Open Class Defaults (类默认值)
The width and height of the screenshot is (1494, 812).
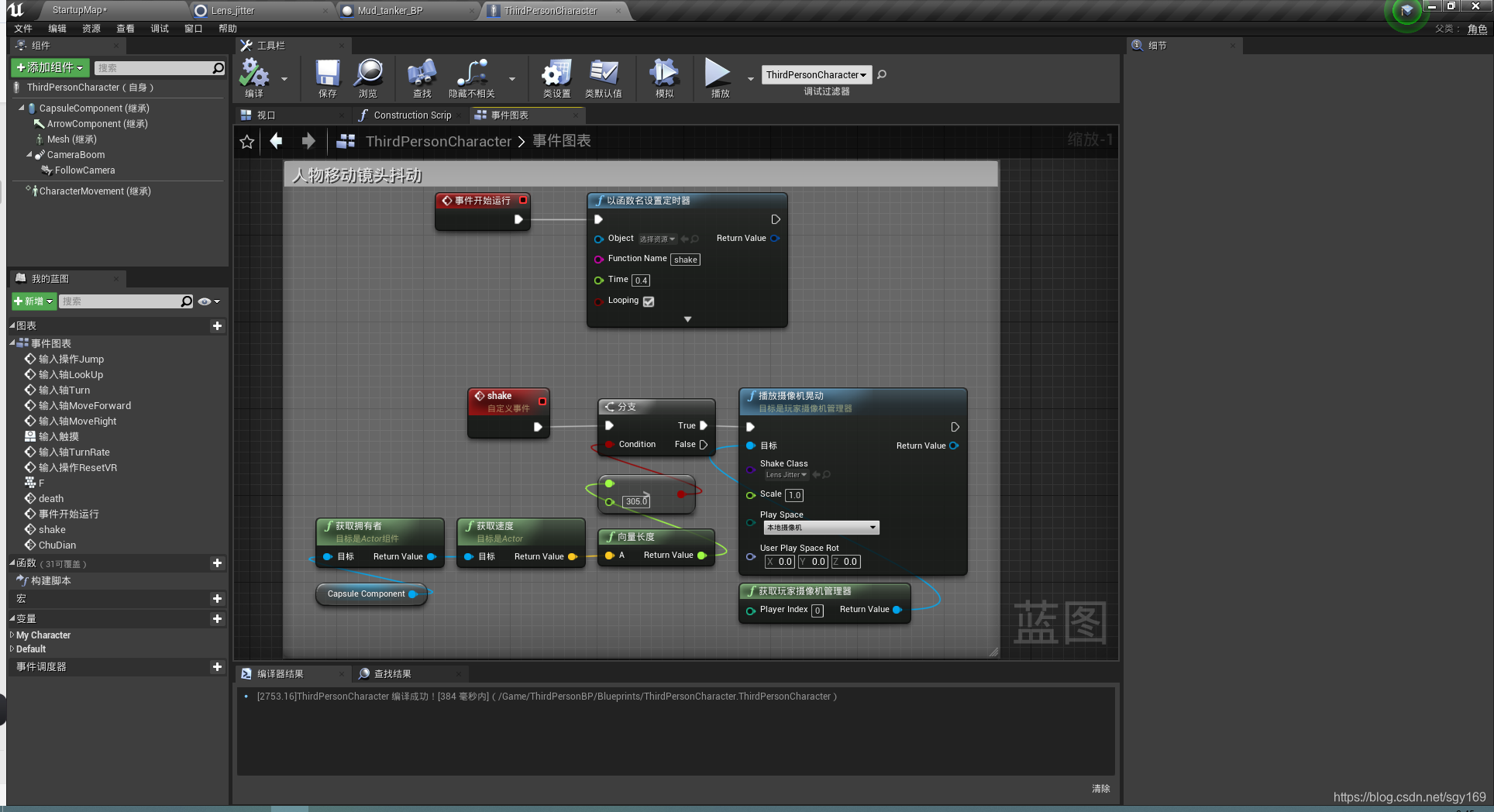[604, 77]
